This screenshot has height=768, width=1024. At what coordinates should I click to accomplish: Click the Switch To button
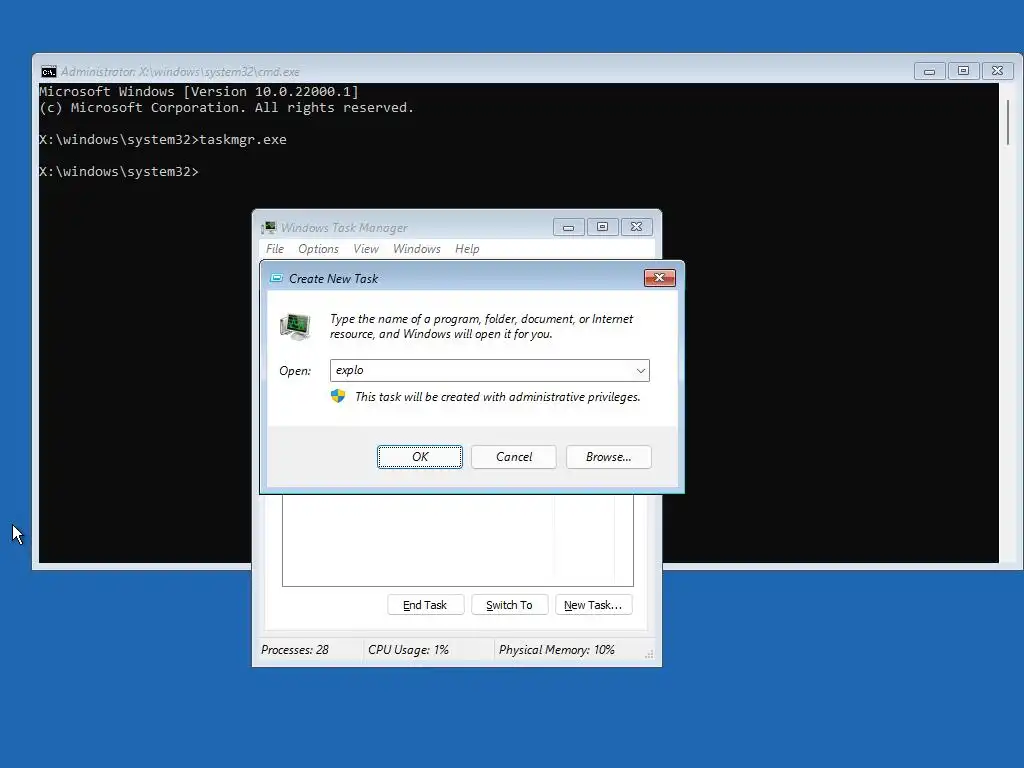[x=509, y=605]
